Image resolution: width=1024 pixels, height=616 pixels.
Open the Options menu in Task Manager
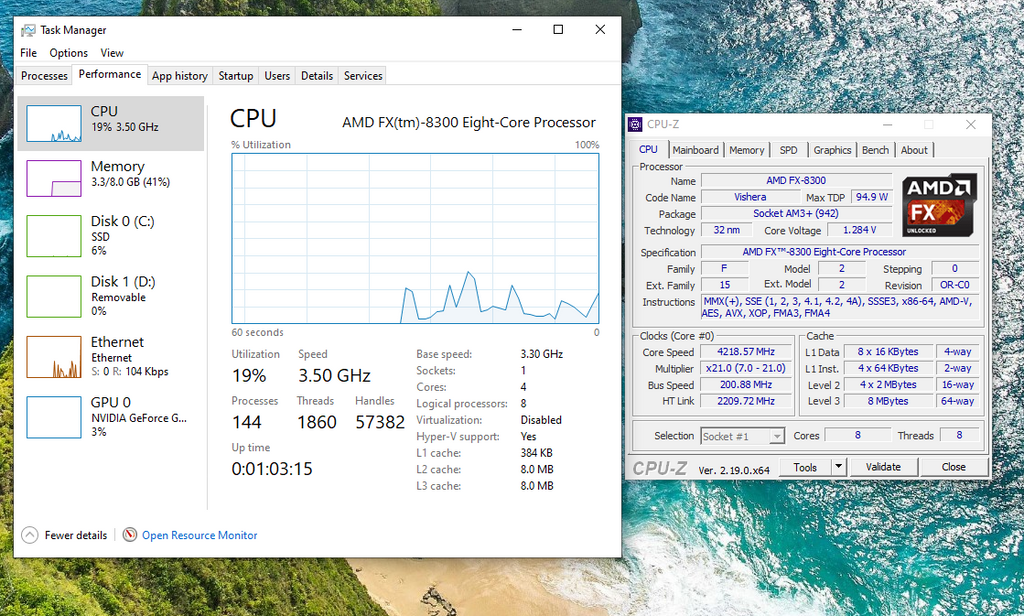click(69, 53)
